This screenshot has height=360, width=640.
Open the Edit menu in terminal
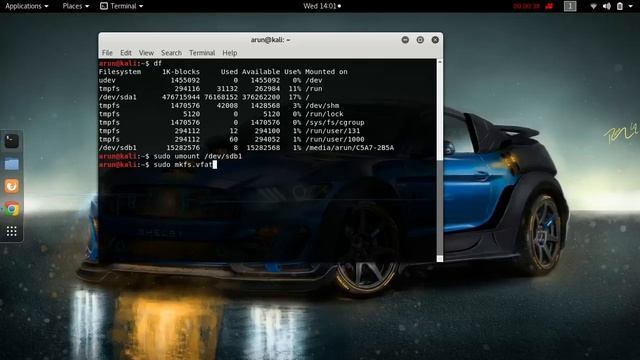point(126,53)
